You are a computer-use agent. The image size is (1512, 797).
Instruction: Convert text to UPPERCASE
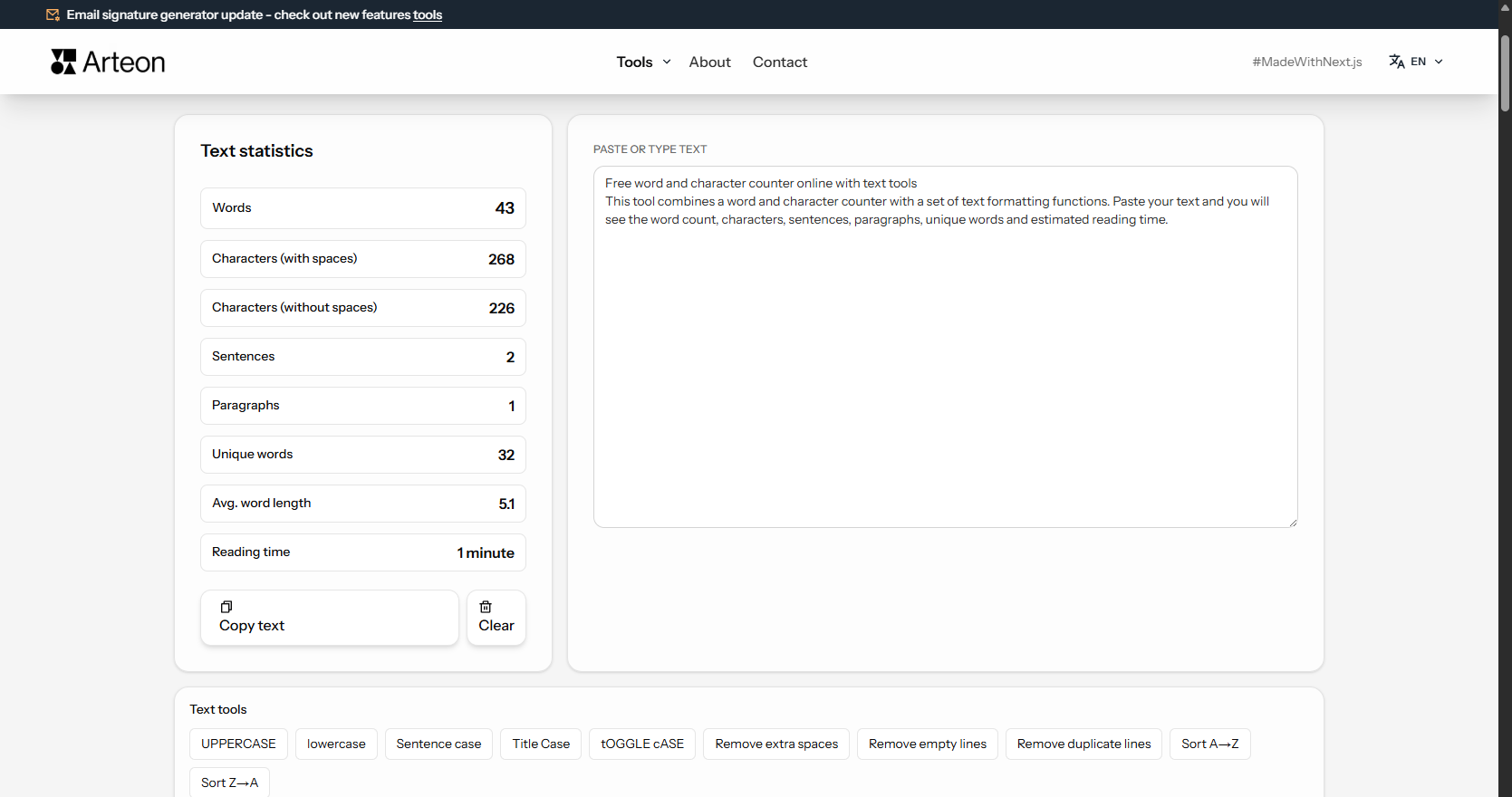point(238,744)
